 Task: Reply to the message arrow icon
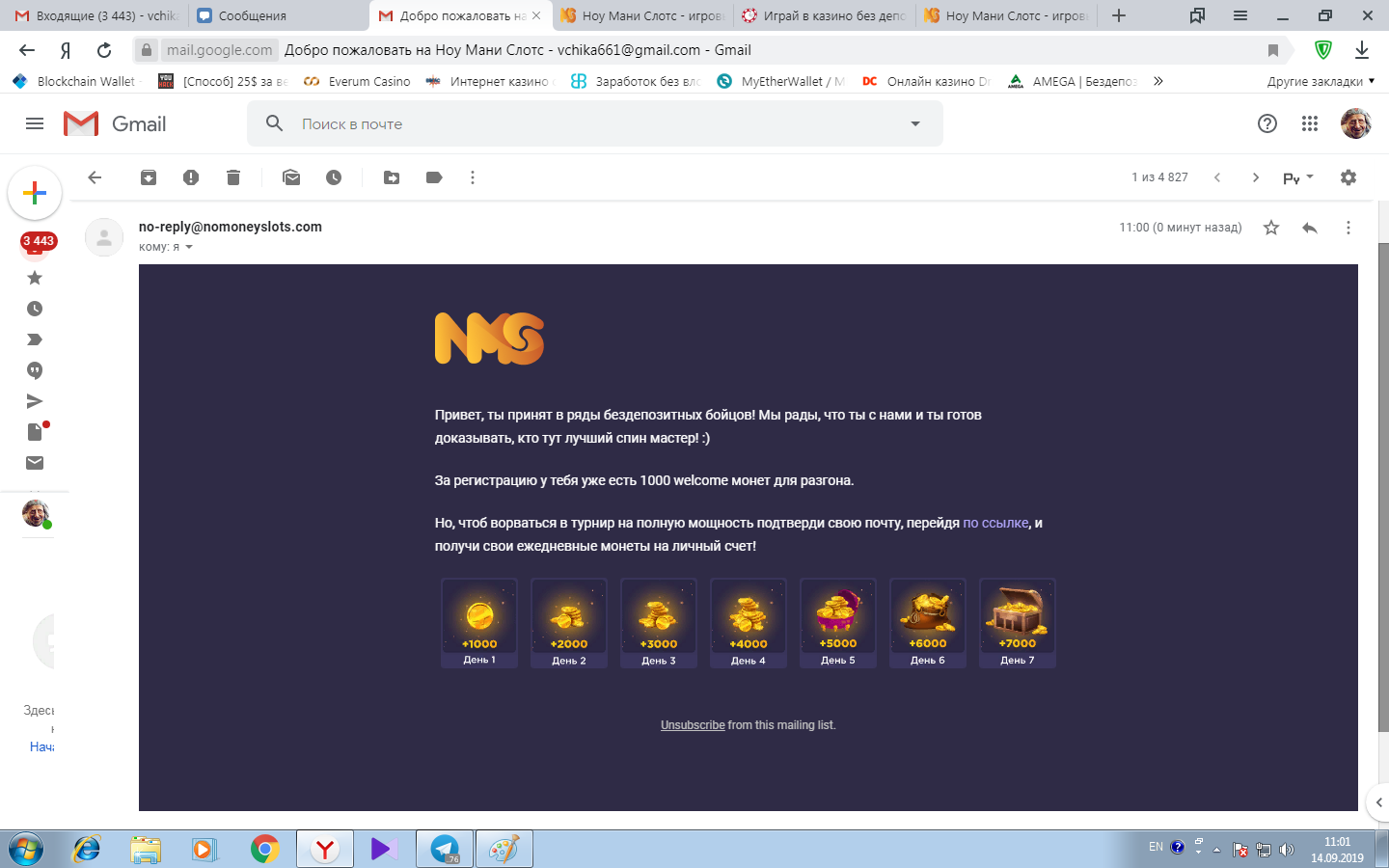tap(1310, 228)
